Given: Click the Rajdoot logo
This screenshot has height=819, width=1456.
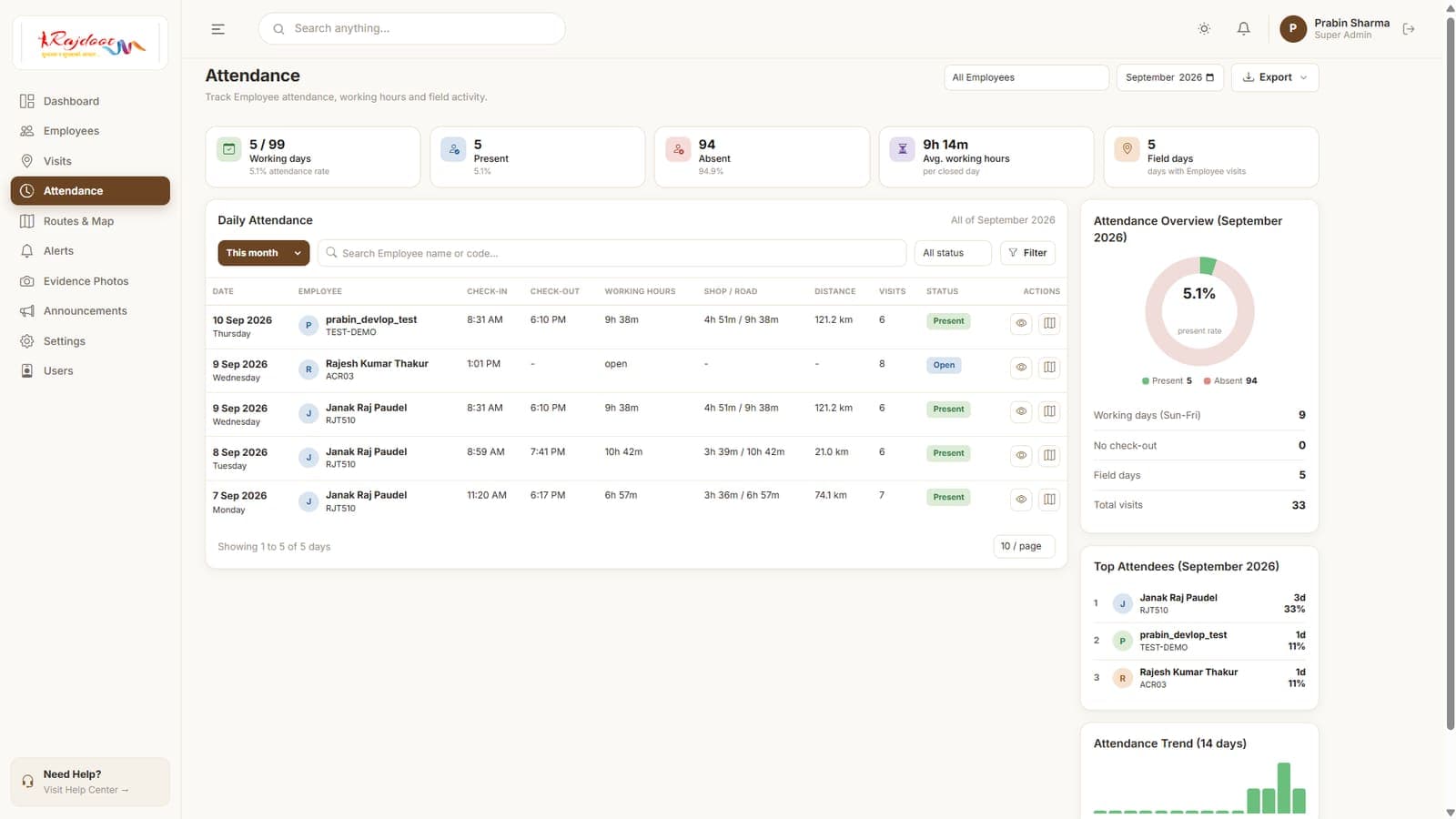Looking at the screenshot, I should pos(90,43).
